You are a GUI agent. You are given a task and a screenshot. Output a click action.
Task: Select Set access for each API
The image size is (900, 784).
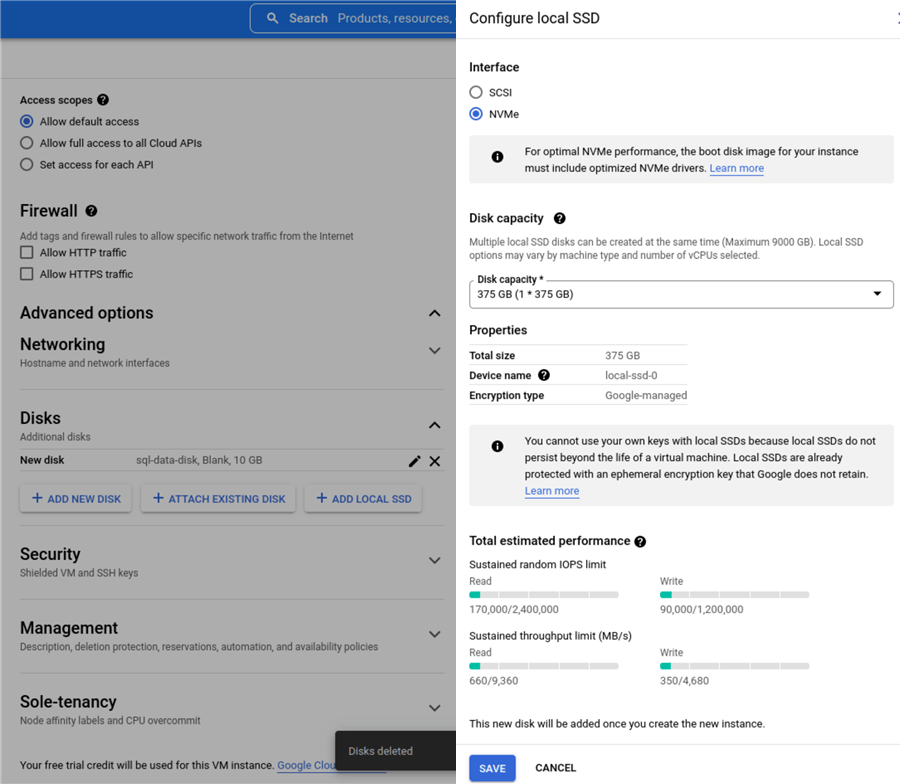[x=26, y=165]
